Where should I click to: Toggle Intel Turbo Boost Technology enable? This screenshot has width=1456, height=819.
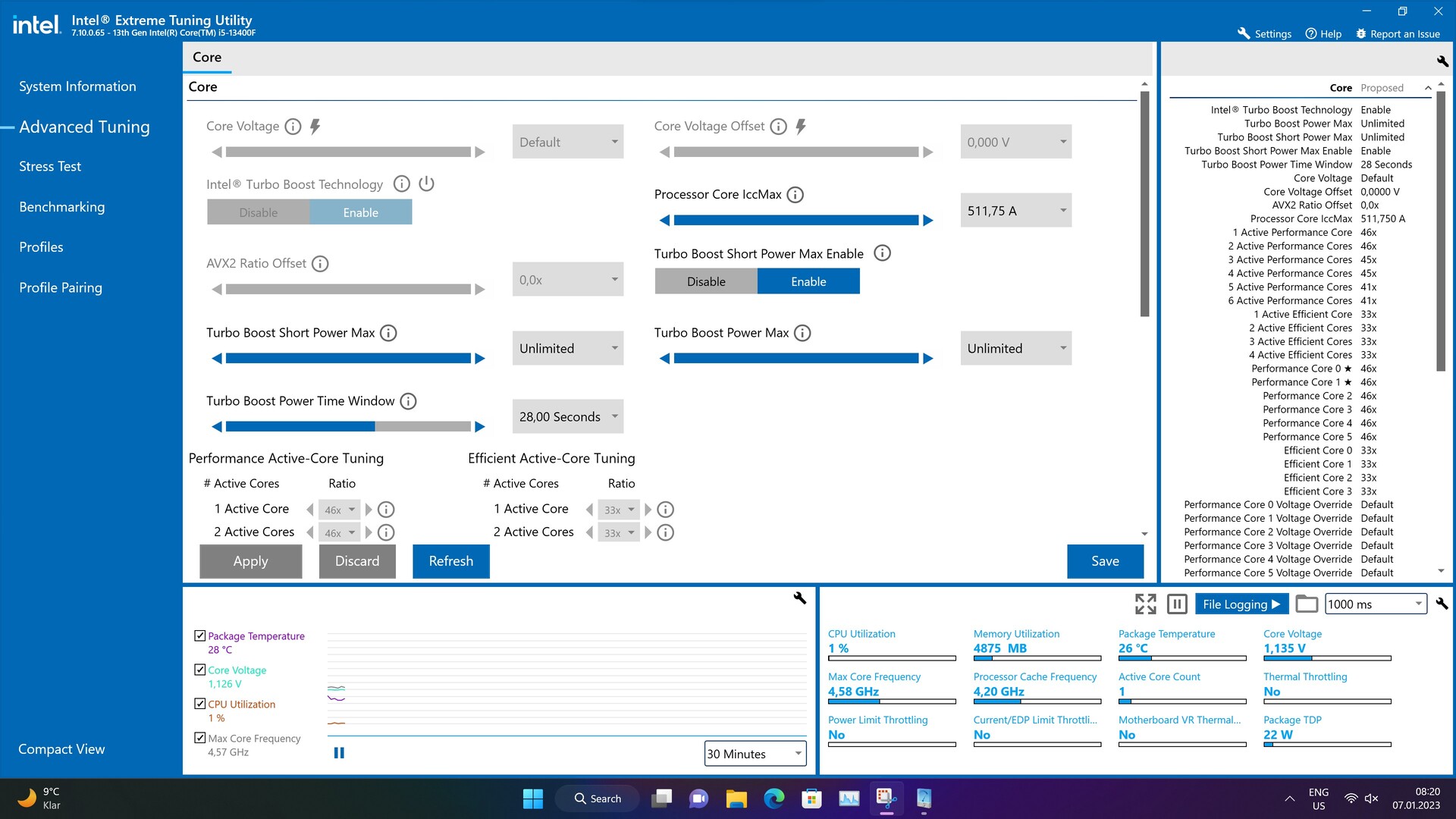(360, 211)
